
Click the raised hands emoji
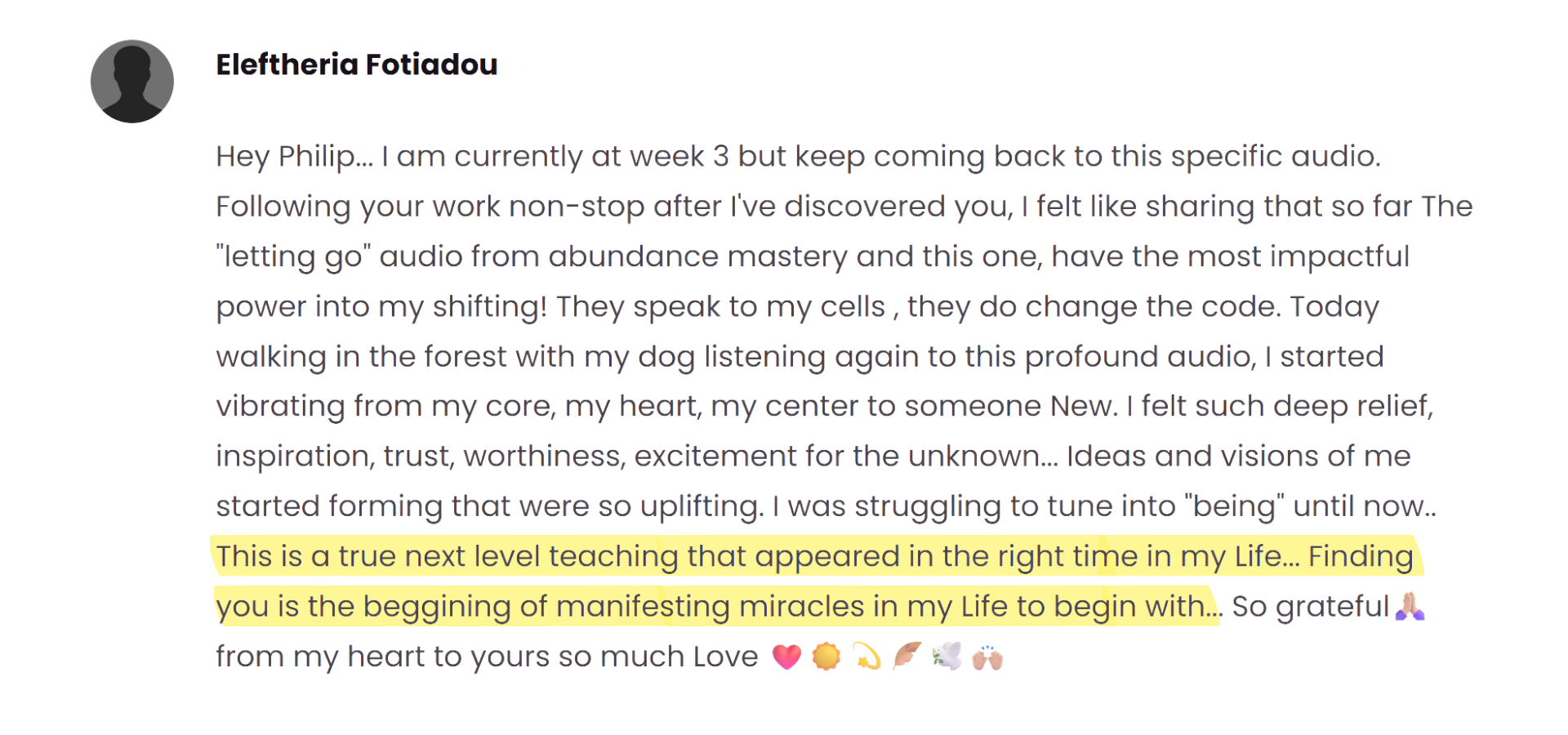coord(987,657)
